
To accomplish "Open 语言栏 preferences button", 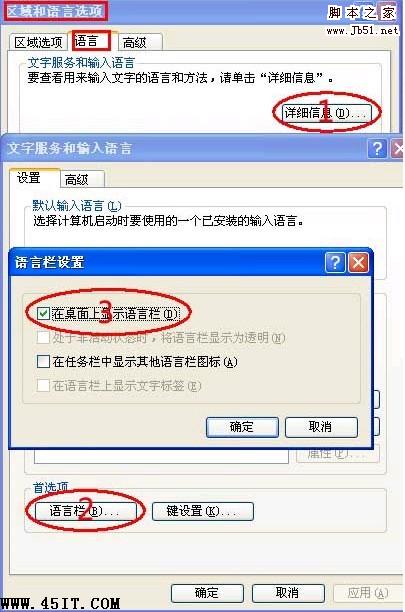I will 85,511.
